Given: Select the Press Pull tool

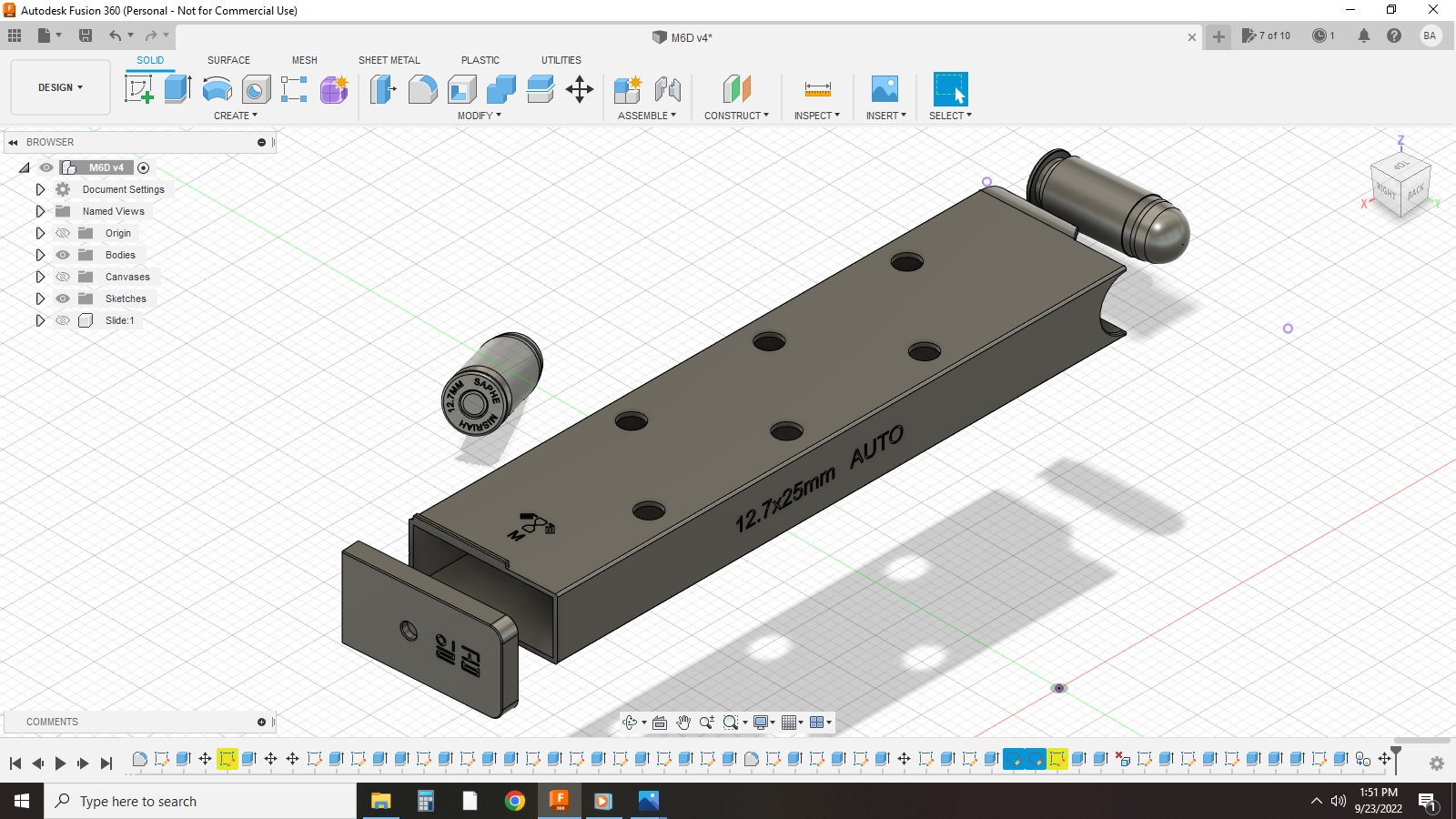Looking at the screenshot, I should point(383,89).
